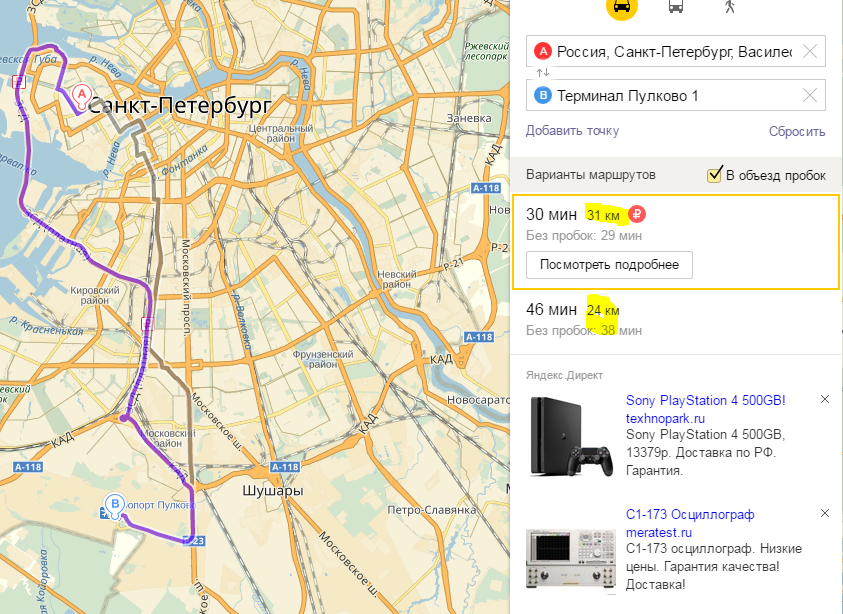Click Кировский район label on map

(95, 295)
